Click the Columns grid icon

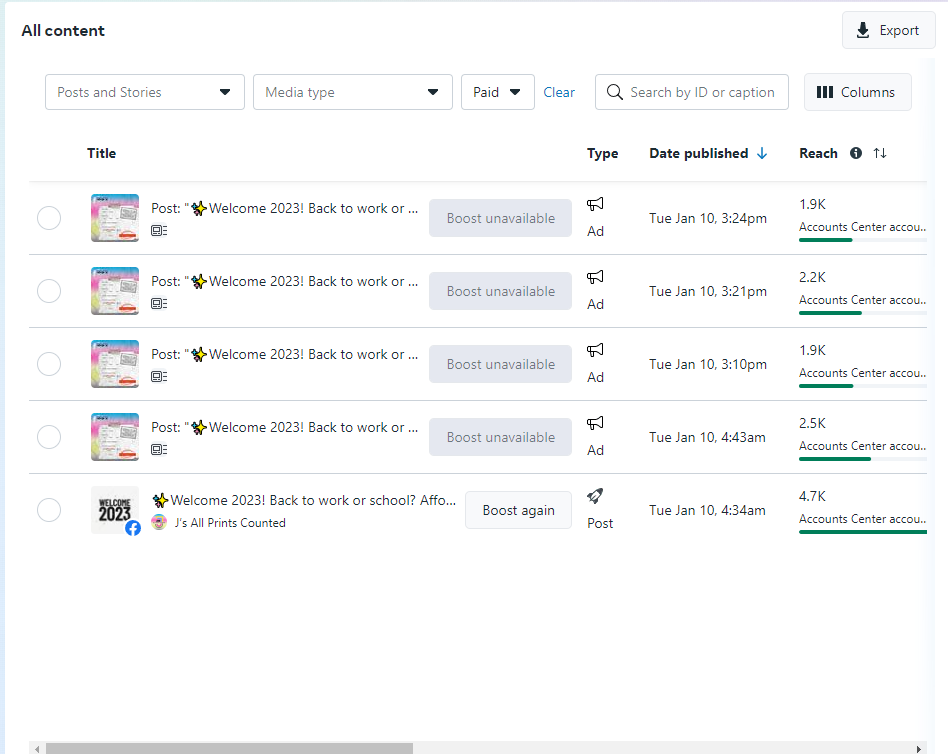click(x=825, y=92)
